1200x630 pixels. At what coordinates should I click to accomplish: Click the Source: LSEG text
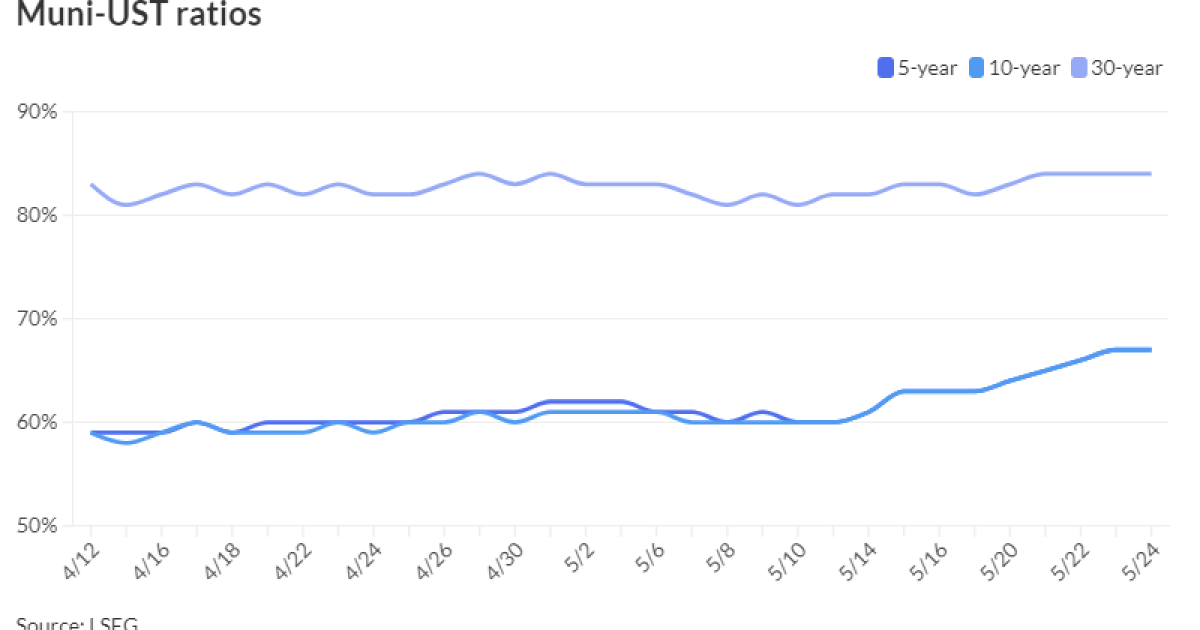(x=77, y=623)
